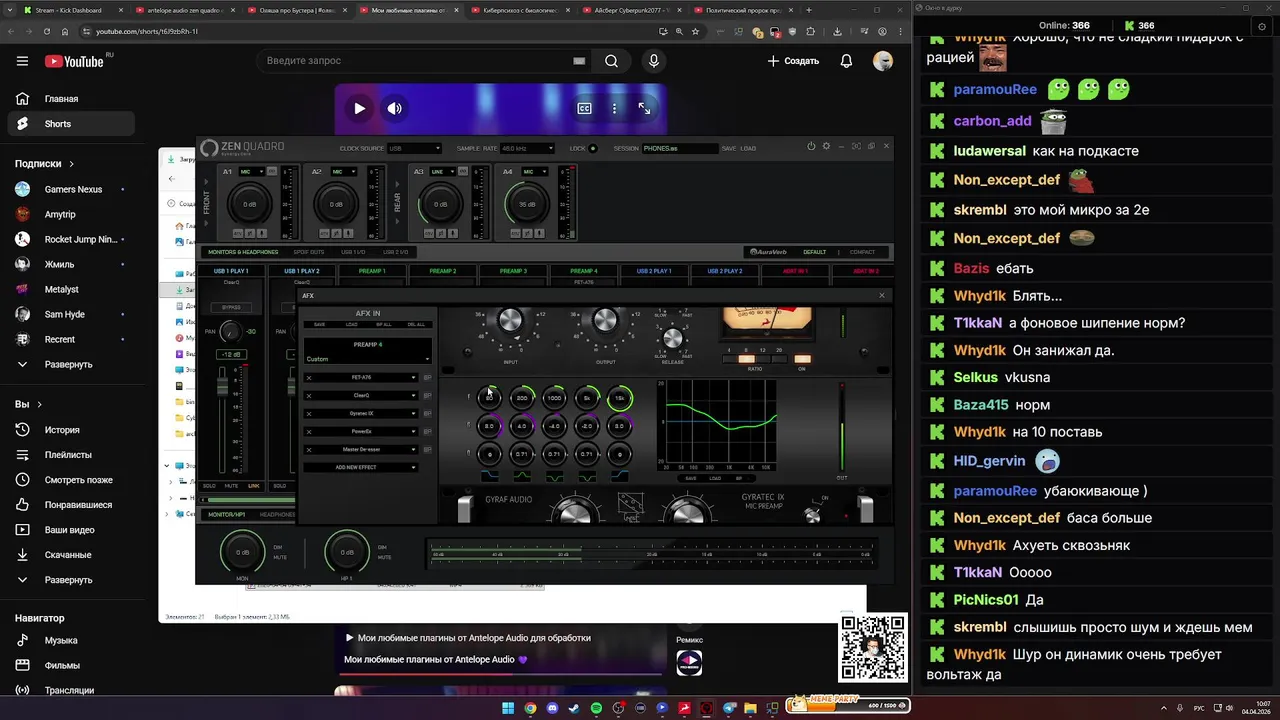Click the YouTube search magnifier button
The image size is (1280, 720).
tap(611, 61)
